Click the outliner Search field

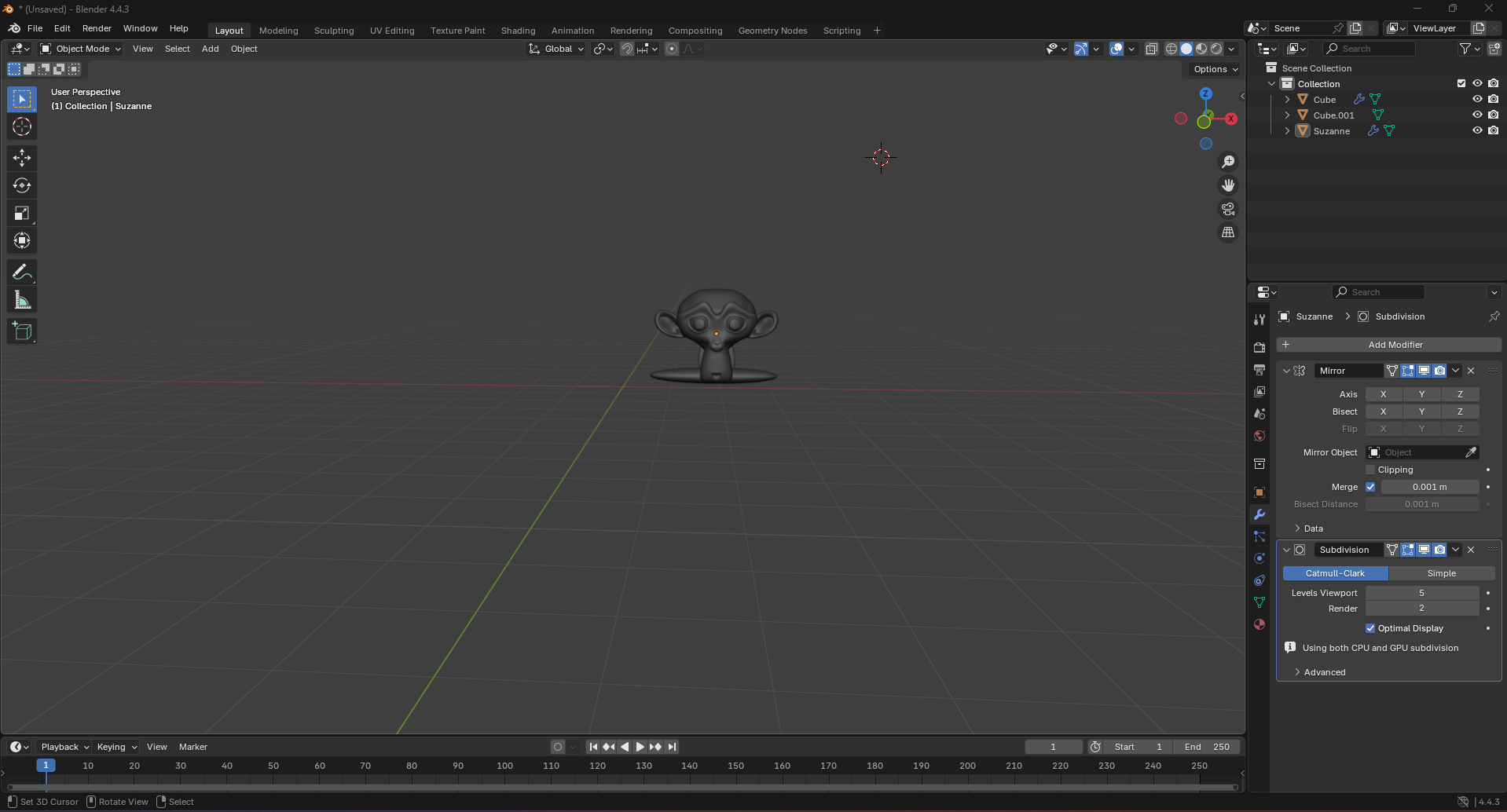(1369, 49)
